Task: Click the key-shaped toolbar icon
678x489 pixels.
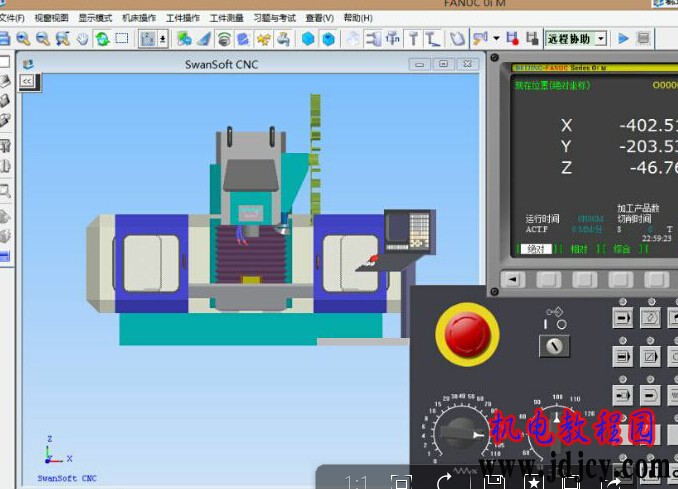Action: (x=480, y=38)
